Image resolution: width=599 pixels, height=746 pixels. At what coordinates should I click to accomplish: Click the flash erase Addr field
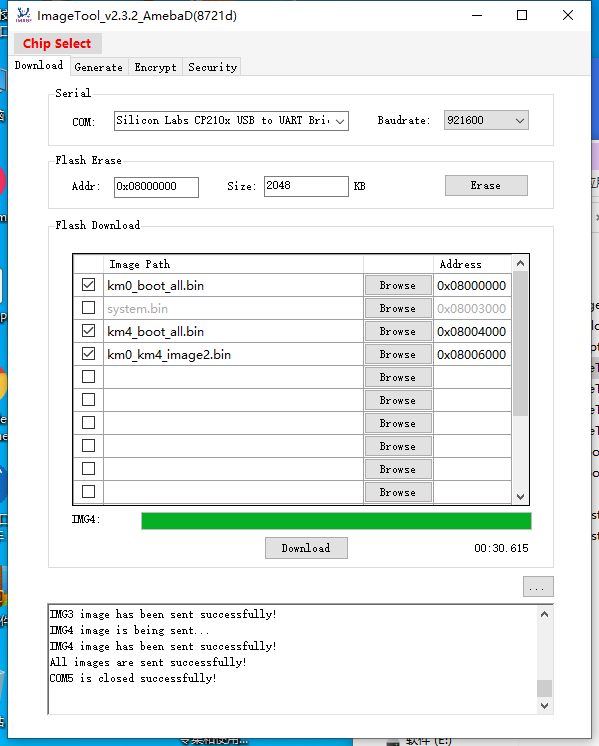(x=156, y=187)
